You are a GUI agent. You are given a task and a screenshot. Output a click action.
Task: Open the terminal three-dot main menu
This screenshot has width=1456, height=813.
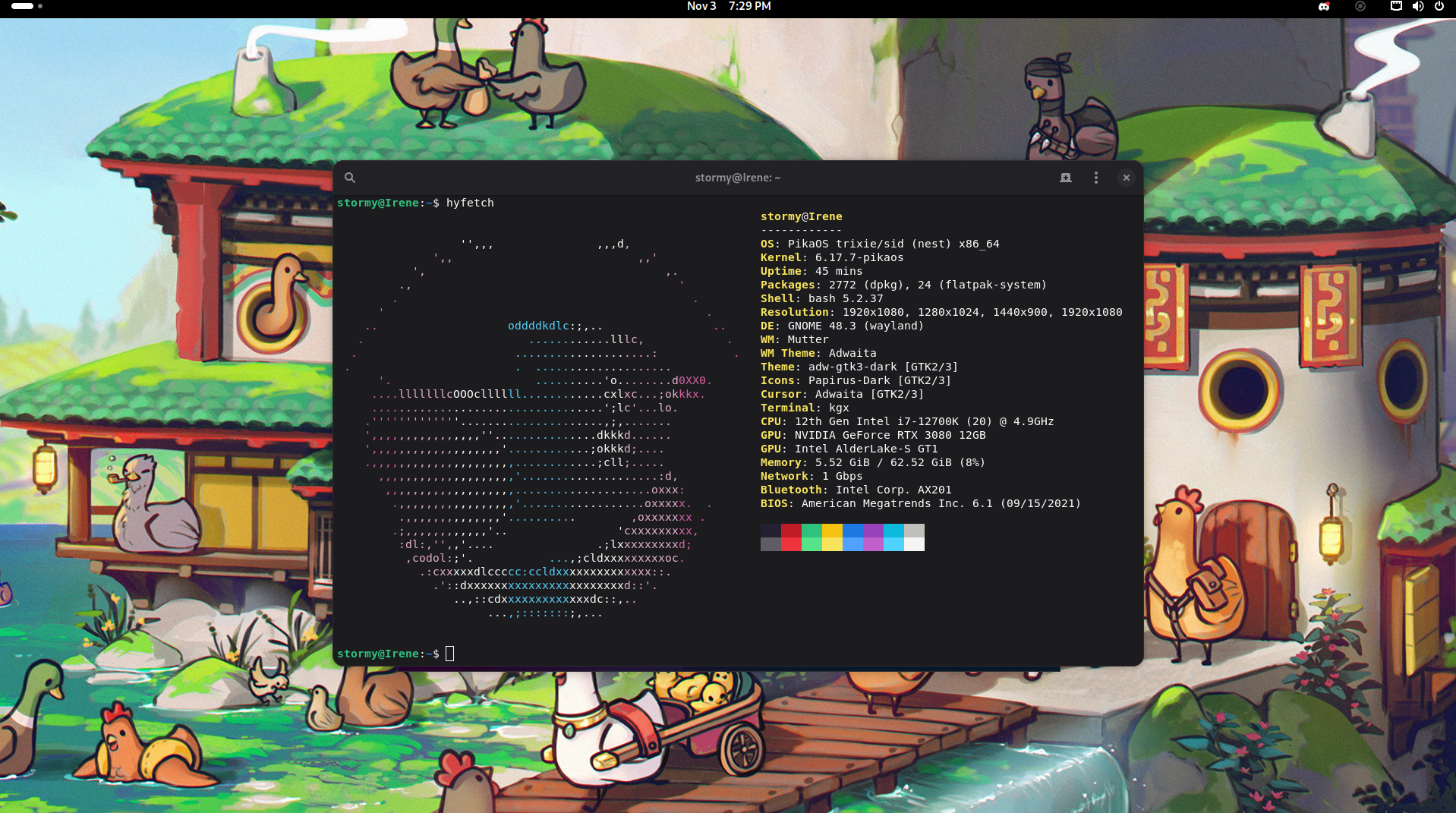pyautogui.click(x=1095, y=178)
